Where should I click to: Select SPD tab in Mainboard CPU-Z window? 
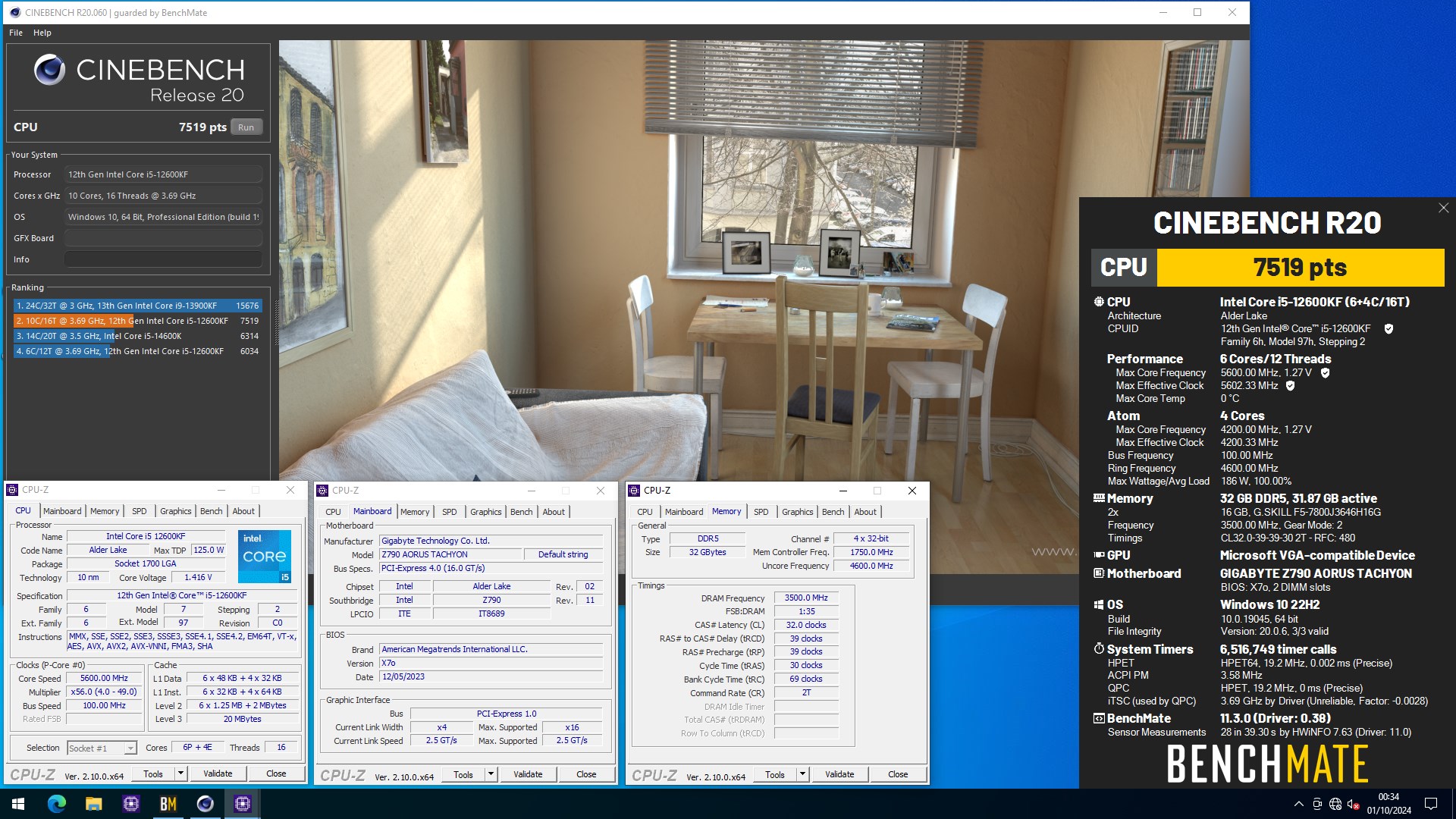[450, 512]
